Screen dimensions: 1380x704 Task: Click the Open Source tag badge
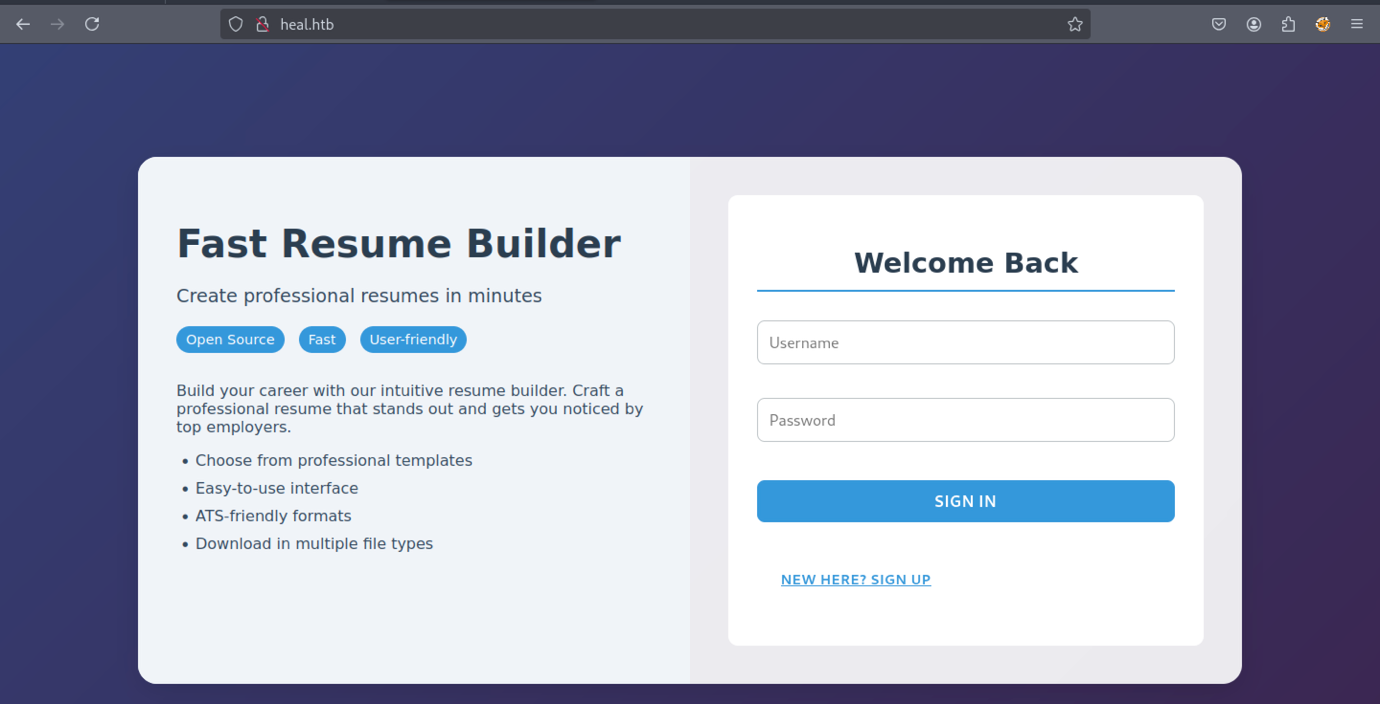tap(230, 340)
